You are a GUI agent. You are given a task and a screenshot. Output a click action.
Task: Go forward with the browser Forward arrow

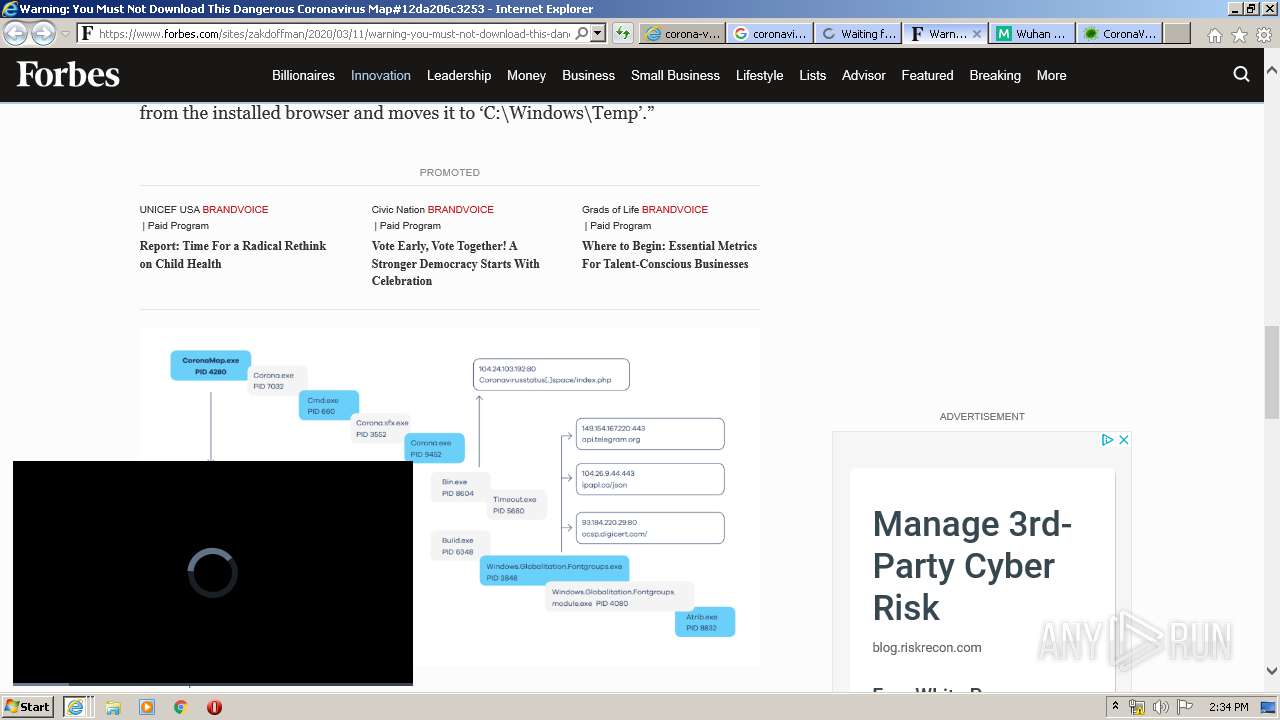coord(43,33)
